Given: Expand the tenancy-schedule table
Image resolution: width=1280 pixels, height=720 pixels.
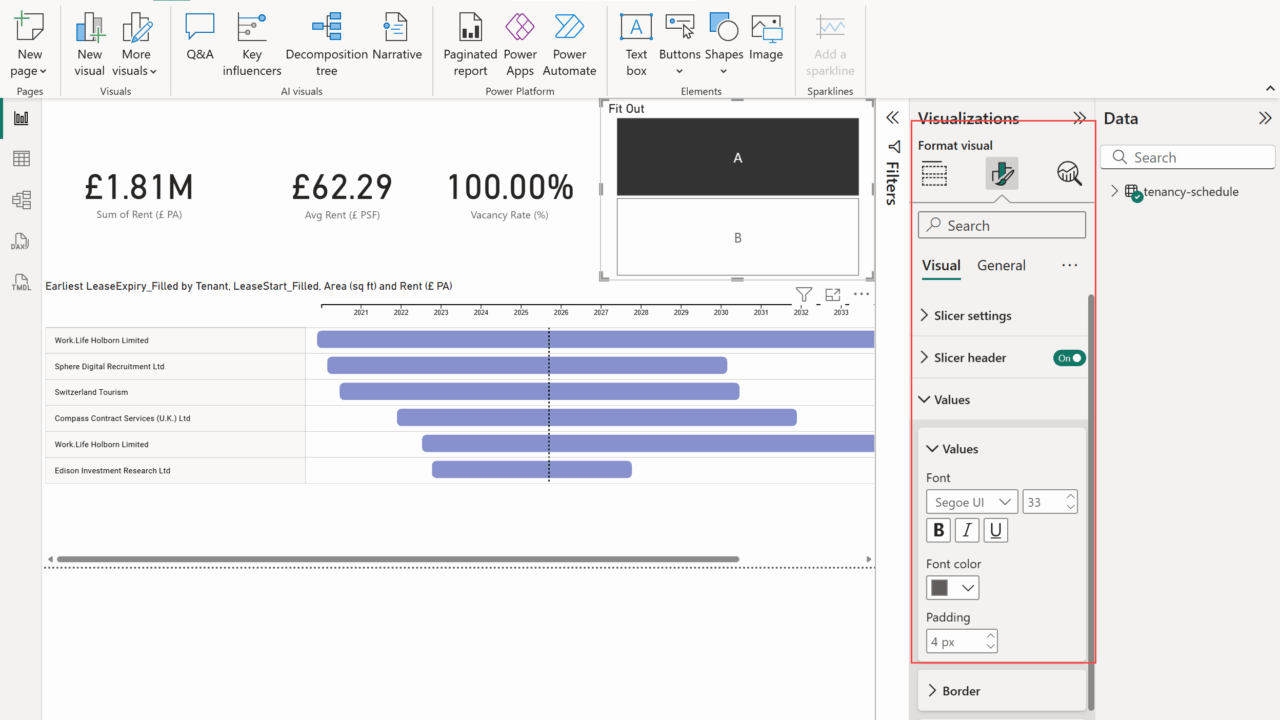Looking at the screenshot, I should click(1115, 192).
